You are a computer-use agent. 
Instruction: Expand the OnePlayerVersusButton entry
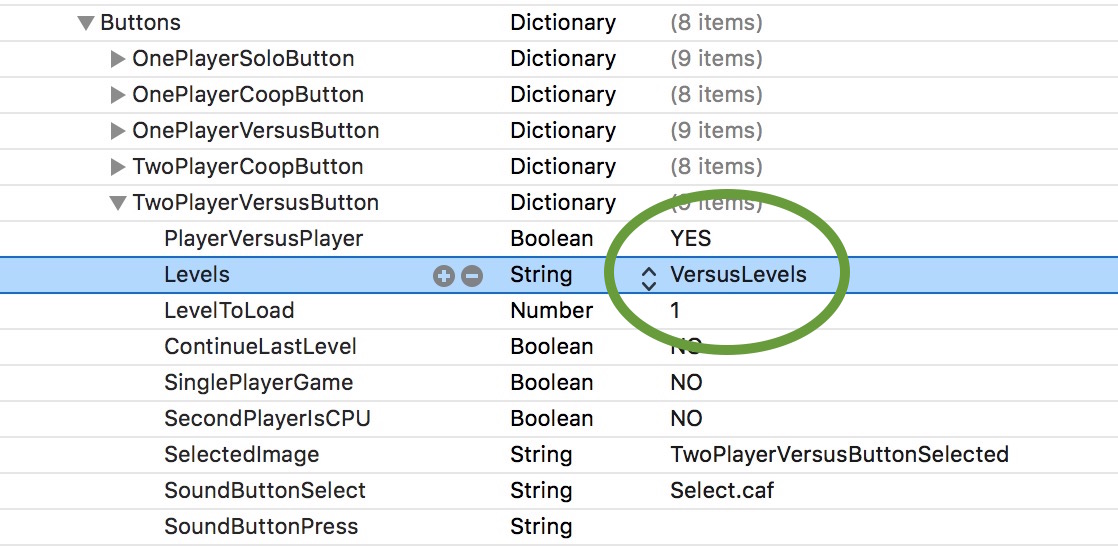(118, 131)
